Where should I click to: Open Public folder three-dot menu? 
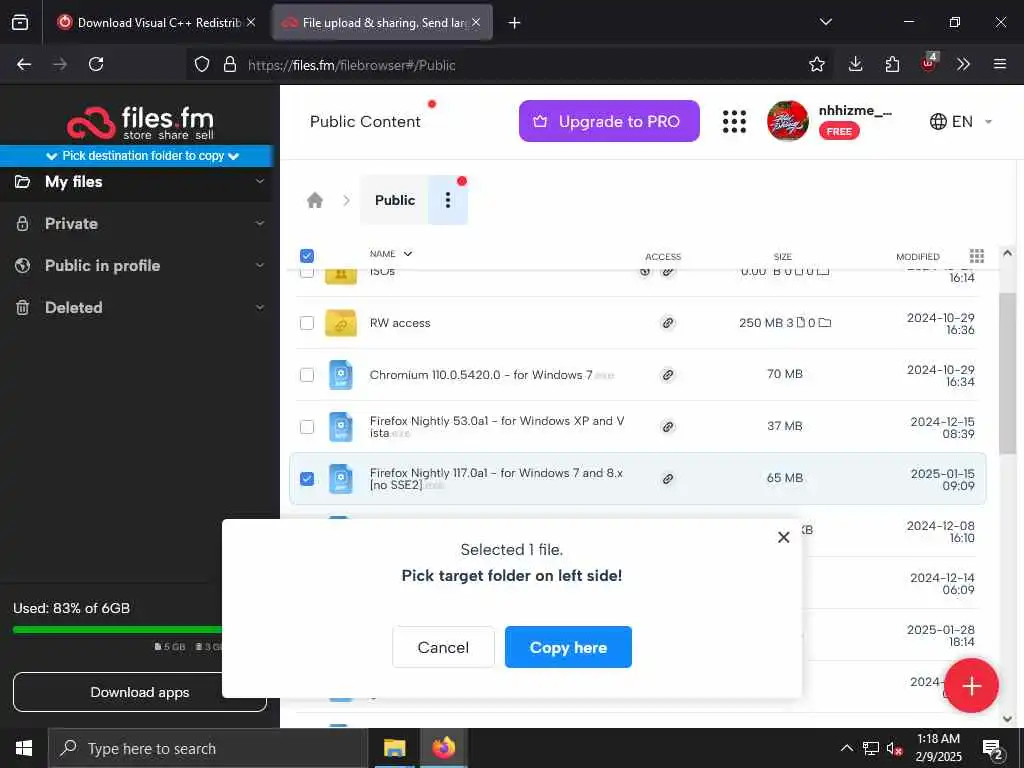447,200
